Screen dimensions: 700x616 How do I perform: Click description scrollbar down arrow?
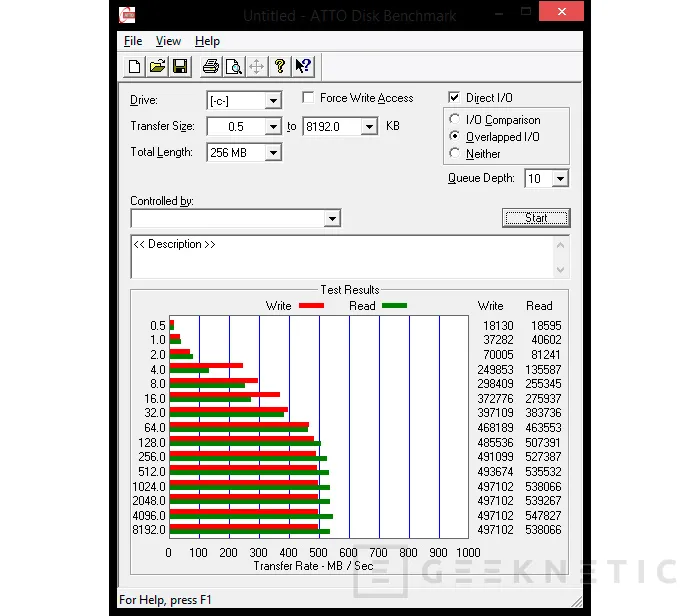(x=561, y=270)
